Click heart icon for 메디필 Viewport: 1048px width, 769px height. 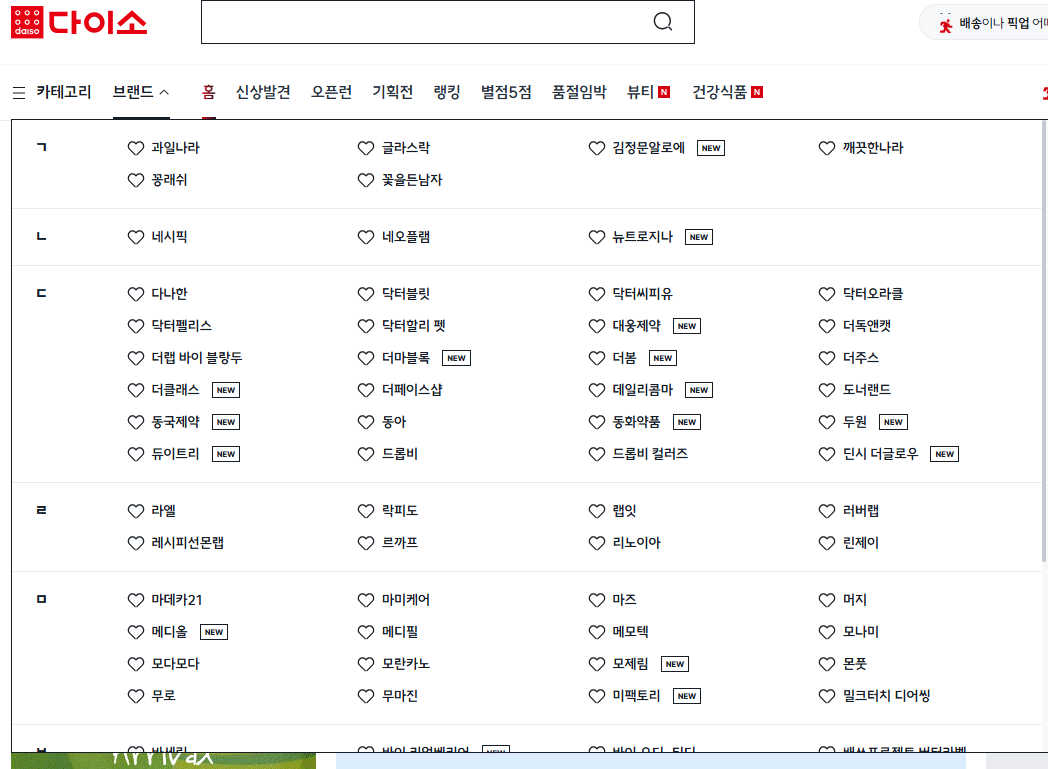click(366, 632)
